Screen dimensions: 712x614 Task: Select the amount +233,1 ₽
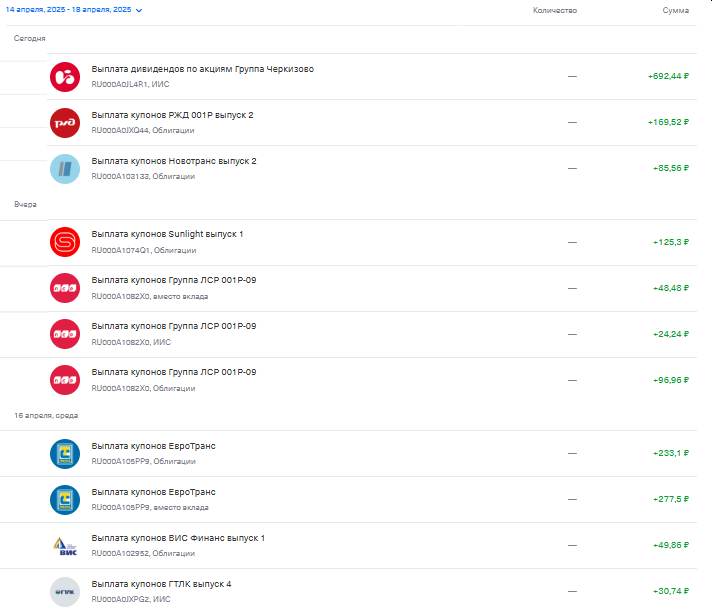[671, 453]
